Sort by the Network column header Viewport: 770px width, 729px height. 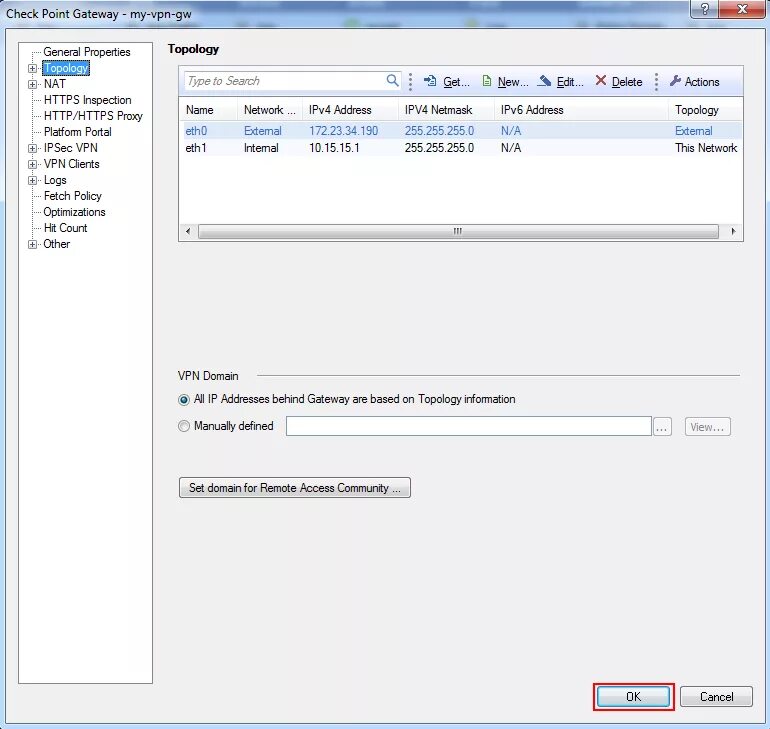click(x=270, y=110)
